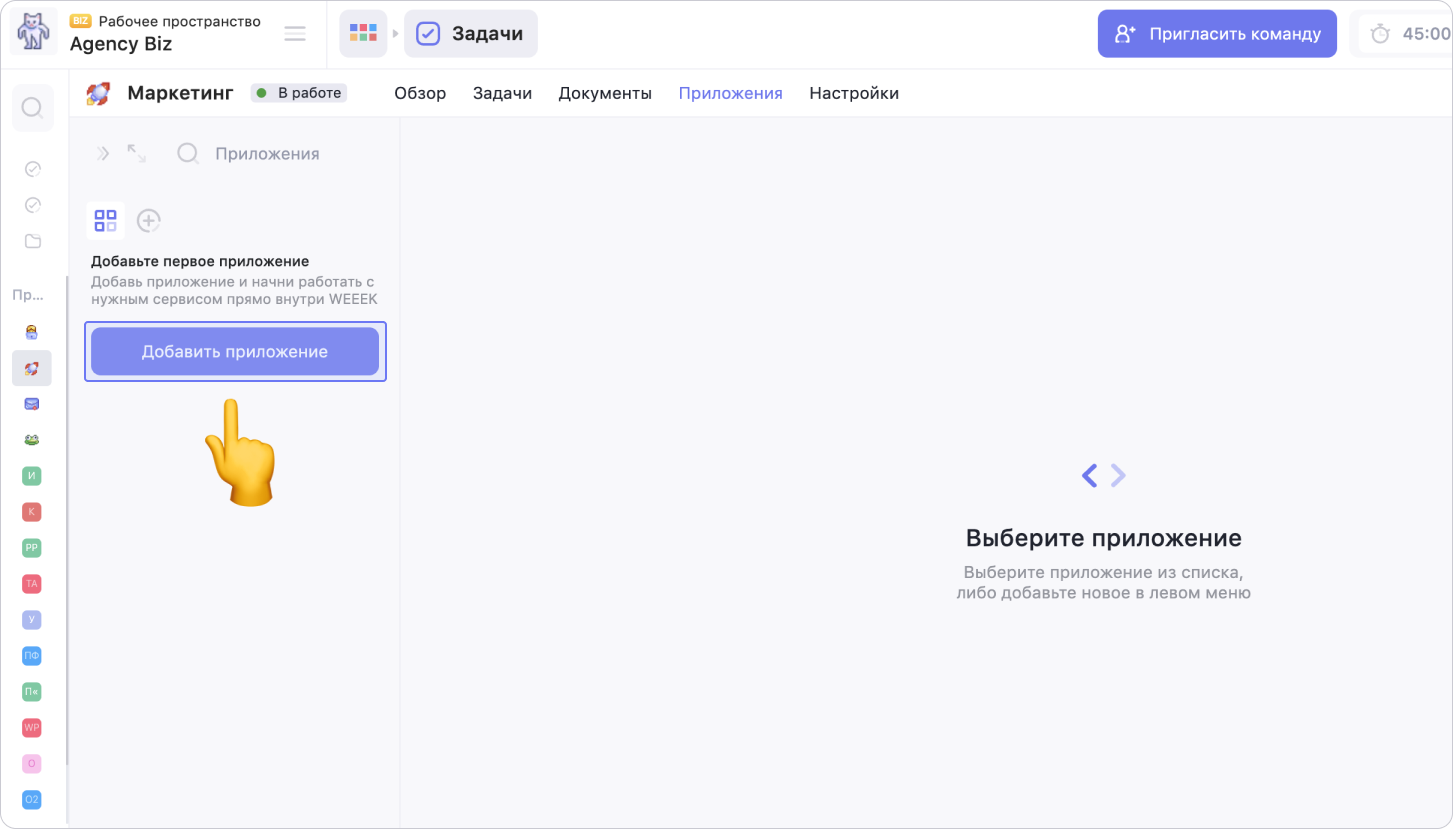
Task: Click the fullscreen expand arrows icon
Action: (x=136, y=153)
